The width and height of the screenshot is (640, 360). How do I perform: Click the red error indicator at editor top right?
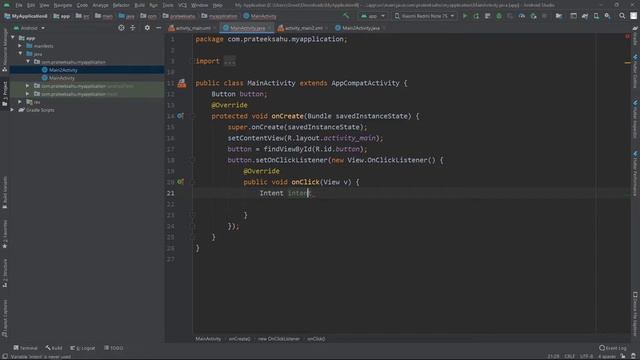[627, 37]
